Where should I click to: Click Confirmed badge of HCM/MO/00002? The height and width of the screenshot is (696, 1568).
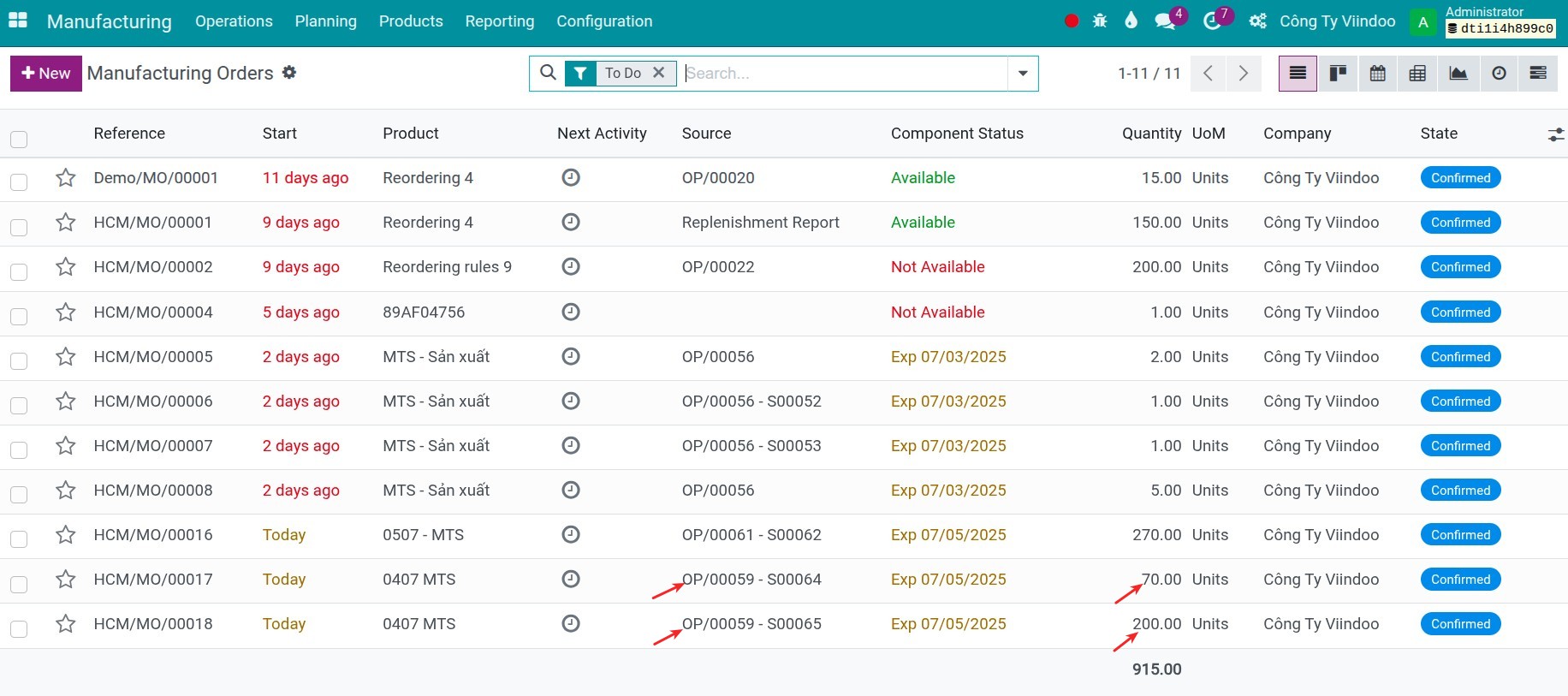tap(1460, 267)
